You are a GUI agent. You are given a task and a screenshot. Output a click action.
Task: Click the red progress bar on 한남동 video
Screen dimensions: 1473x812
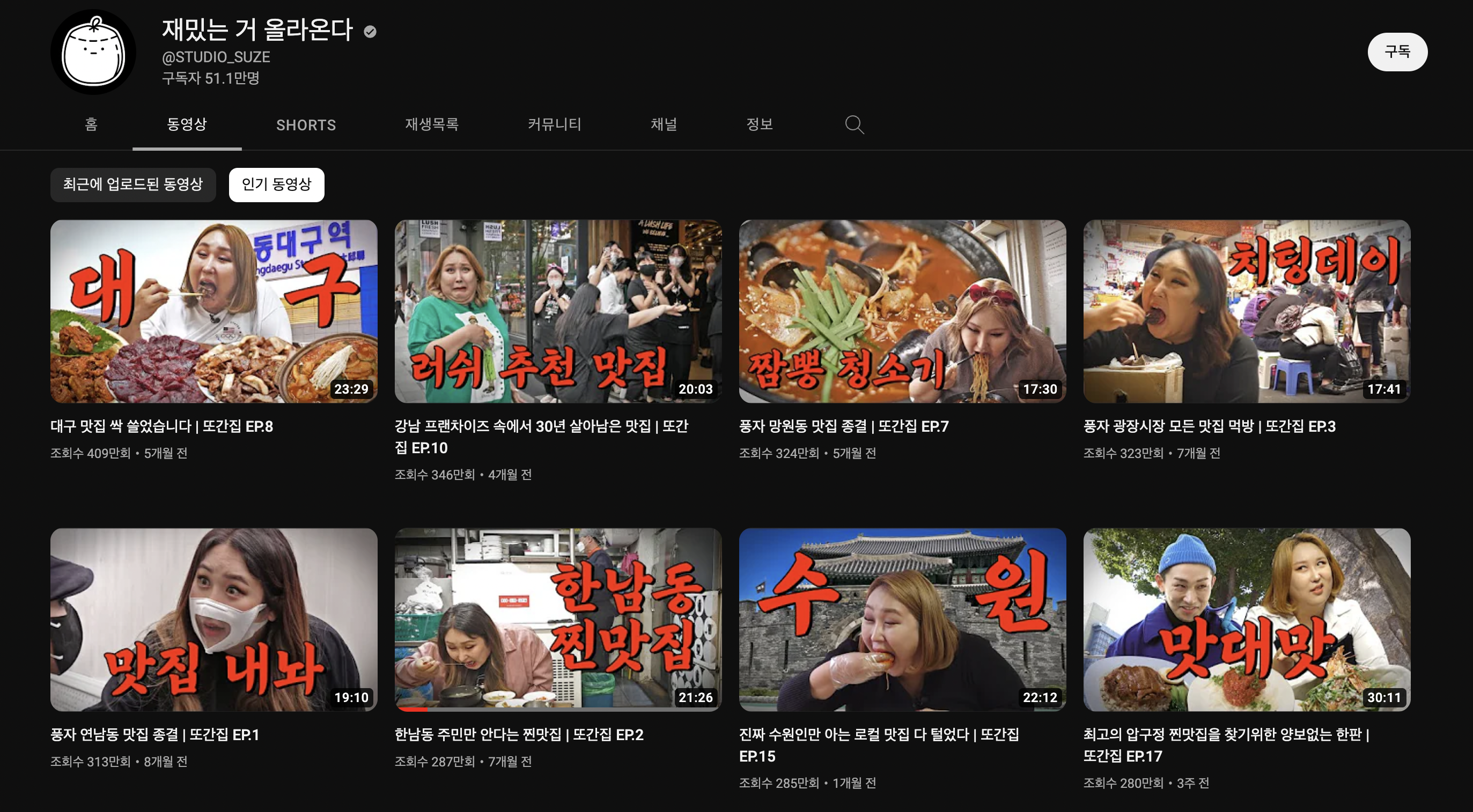(413, 709)
